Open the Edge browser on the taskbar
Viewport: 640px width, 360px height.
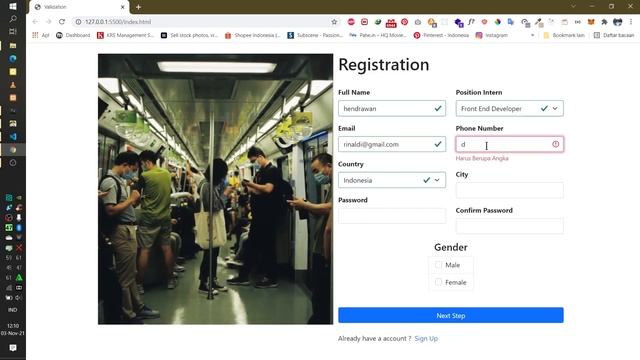pos(13,58)
